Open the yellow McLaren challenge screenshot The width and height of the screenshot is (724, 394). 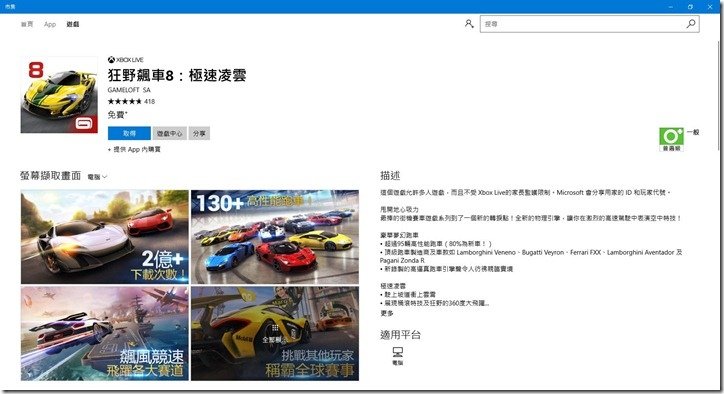275,333
